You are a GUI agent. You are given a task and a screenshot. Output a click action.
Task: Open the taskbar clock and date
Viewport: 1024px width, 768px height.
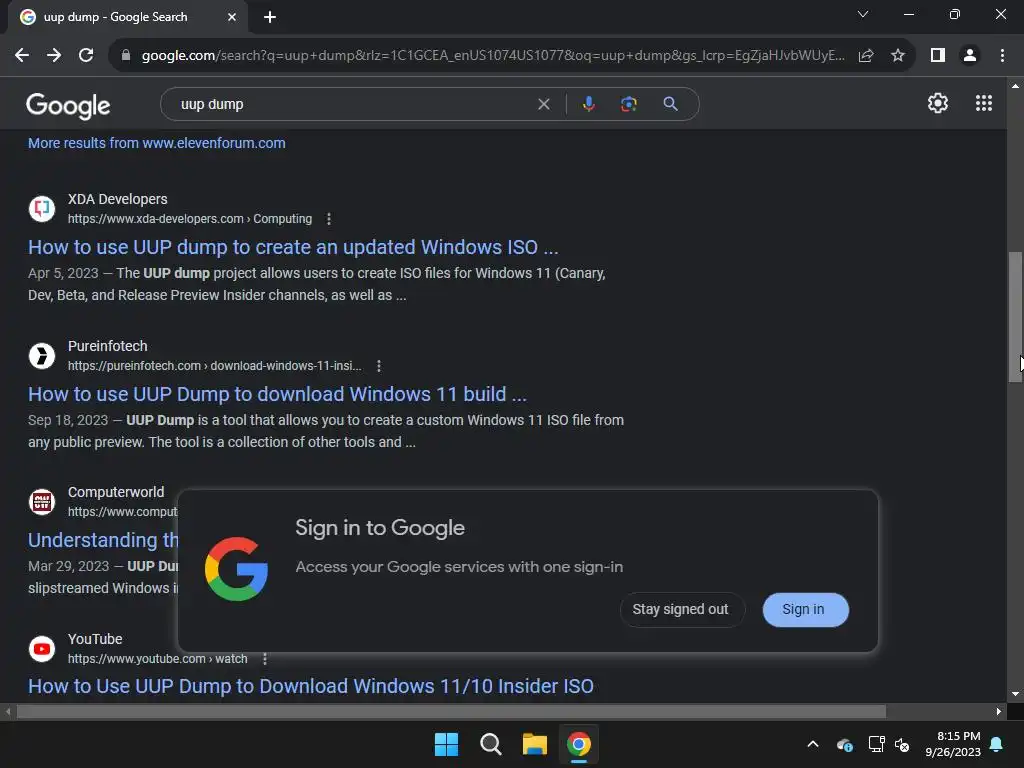[x=953, y=744]
